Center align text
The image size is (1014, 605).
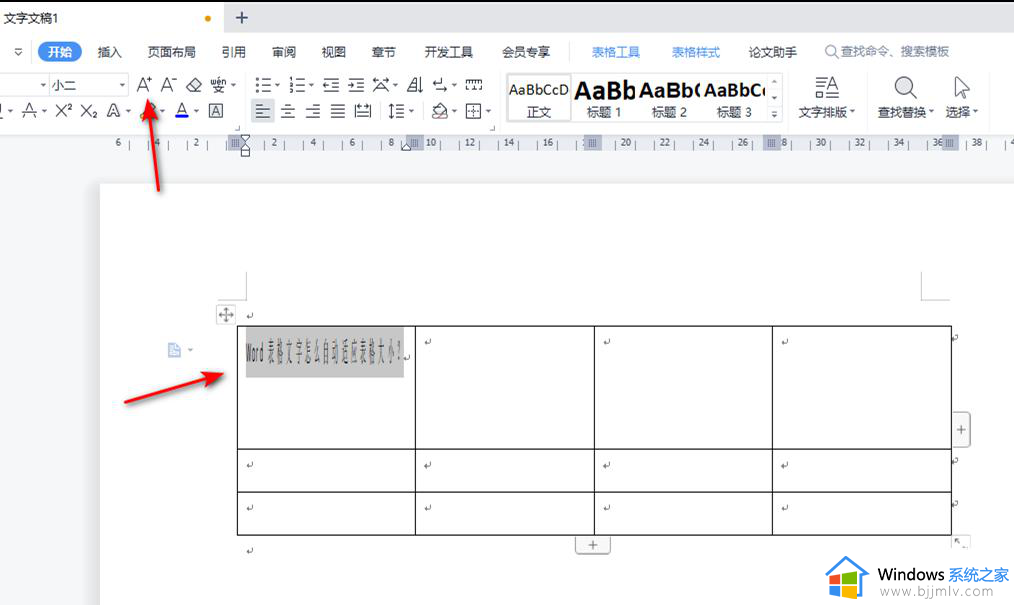[288, 111]
